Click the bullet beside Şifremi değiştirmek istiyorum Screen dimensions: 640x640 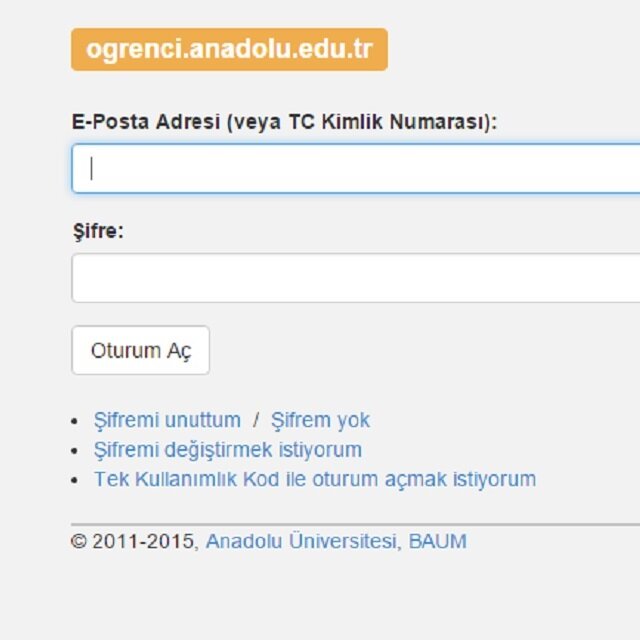pos(74,451)
